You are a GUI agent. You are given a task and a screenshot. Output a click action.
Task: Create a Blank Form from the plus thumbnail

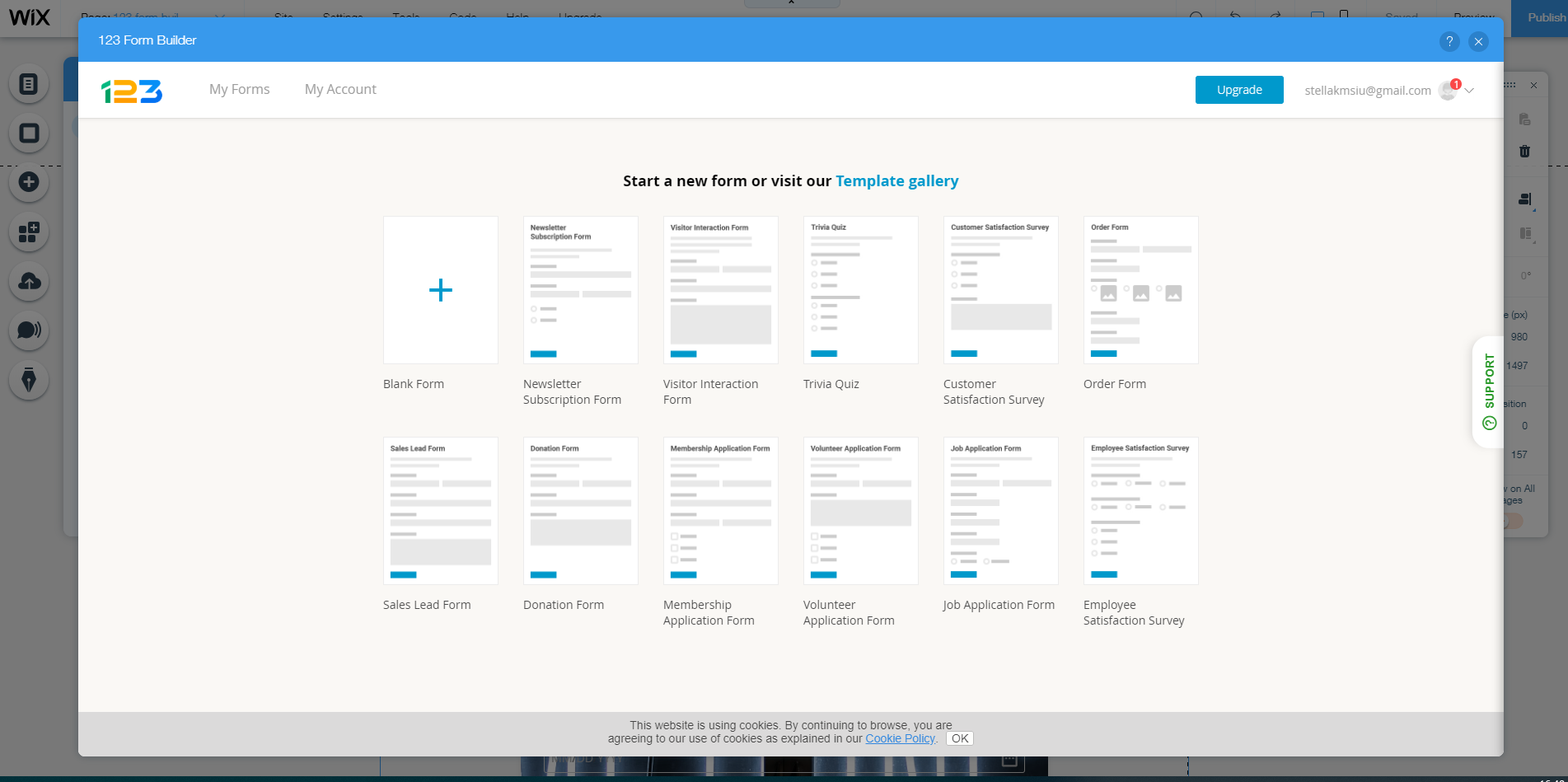pyautogui.click(x=441, y=290)
